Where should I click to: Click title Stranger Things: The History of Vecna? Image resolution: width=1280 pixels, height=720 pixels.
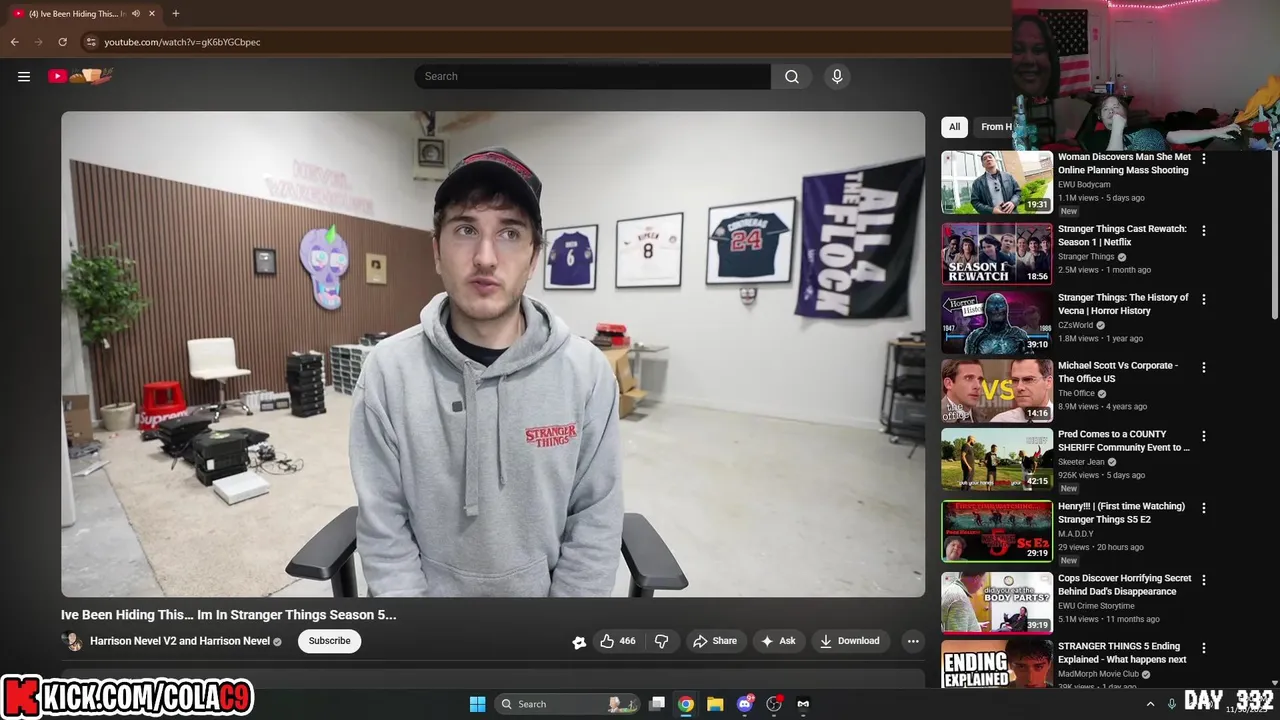[x=1123, y=304]
